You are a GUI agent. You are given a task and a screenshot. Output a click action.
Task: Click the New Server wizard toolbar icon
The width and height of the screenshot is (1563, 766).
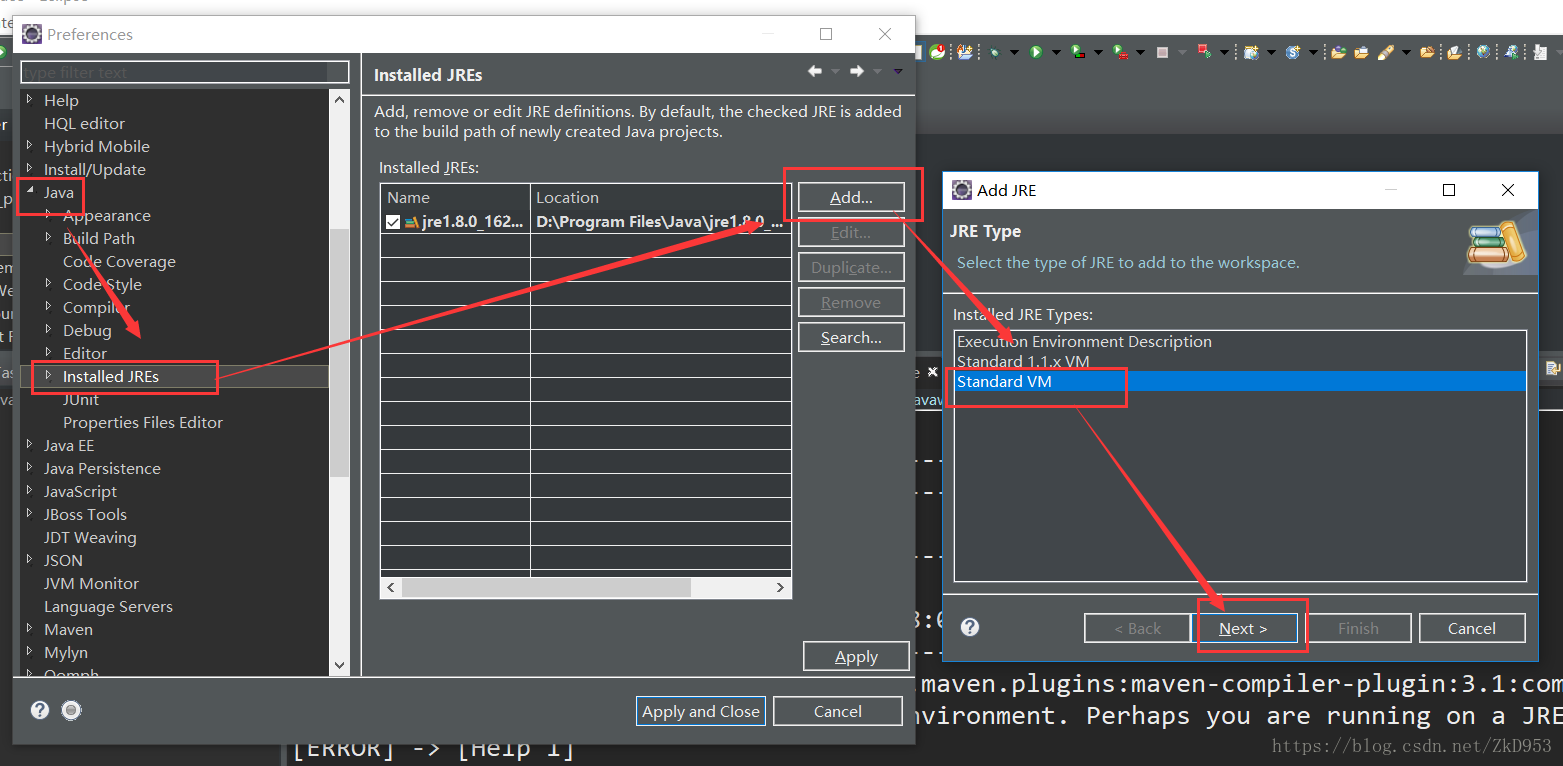(1250, 52)
